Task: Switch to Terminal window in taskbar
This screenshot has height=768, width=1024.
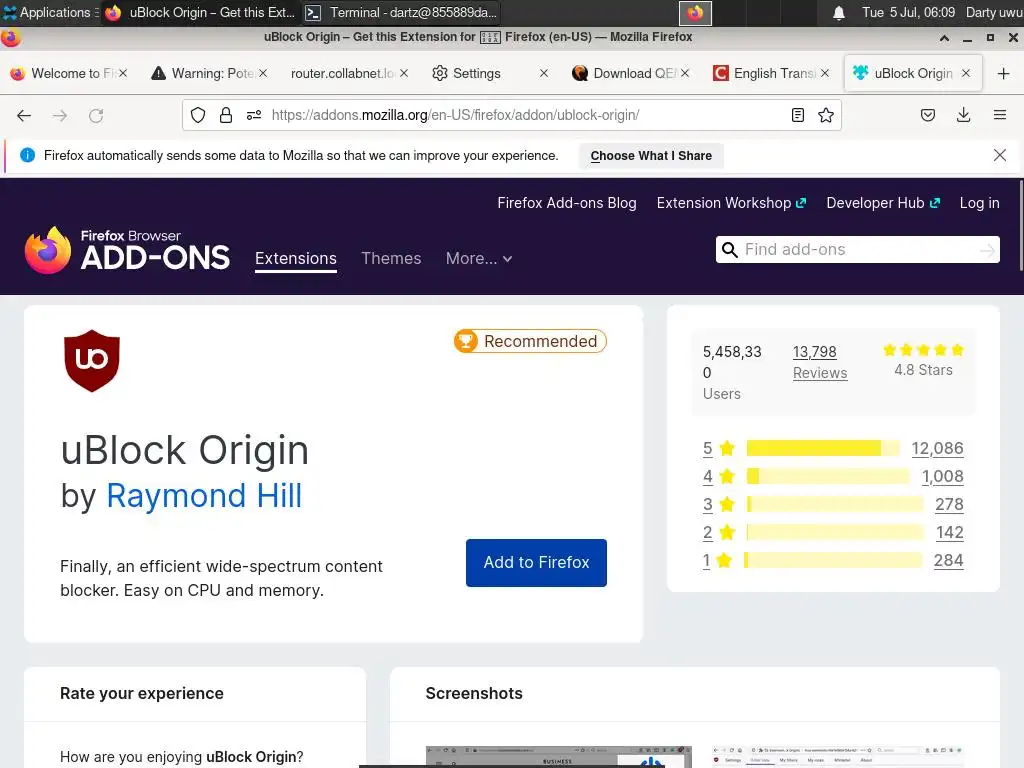Action: (x=402, y=12)
